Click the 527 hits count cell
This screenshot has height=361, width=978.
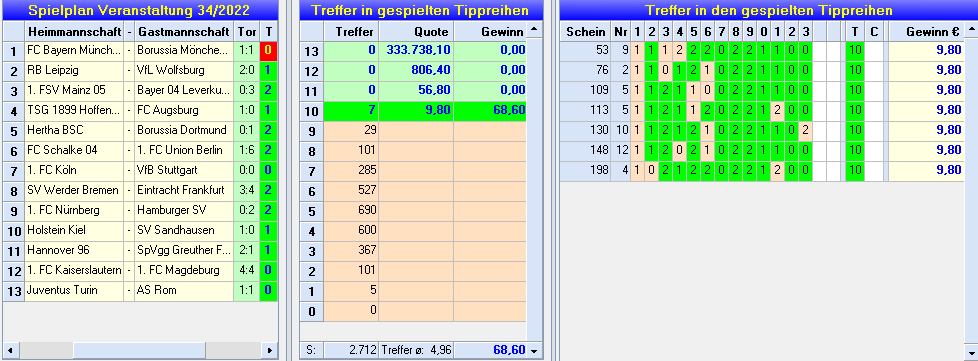pos(351,191)
